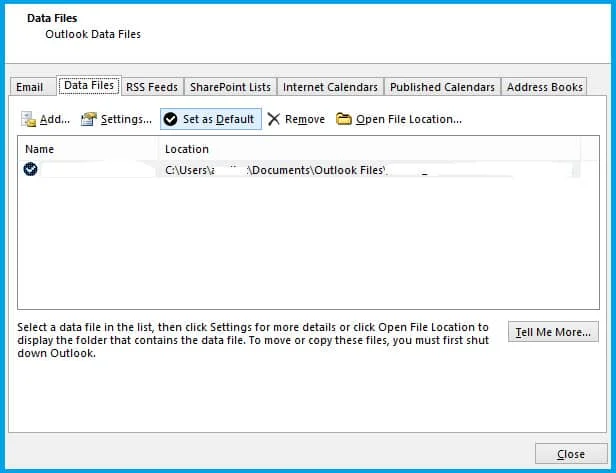Select default data file checkmark icon
This screenshot has height=473, width=616.
coord(30,169)
